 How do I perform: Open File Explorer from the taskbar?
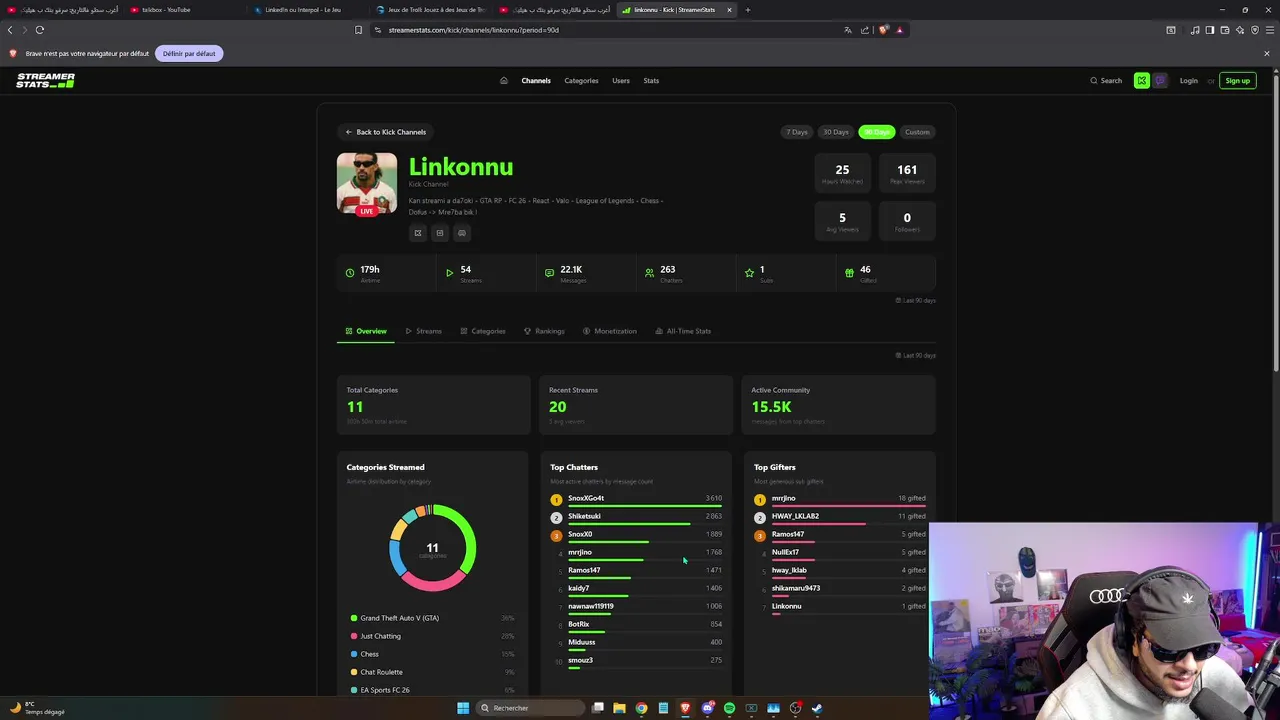point(619,708)
